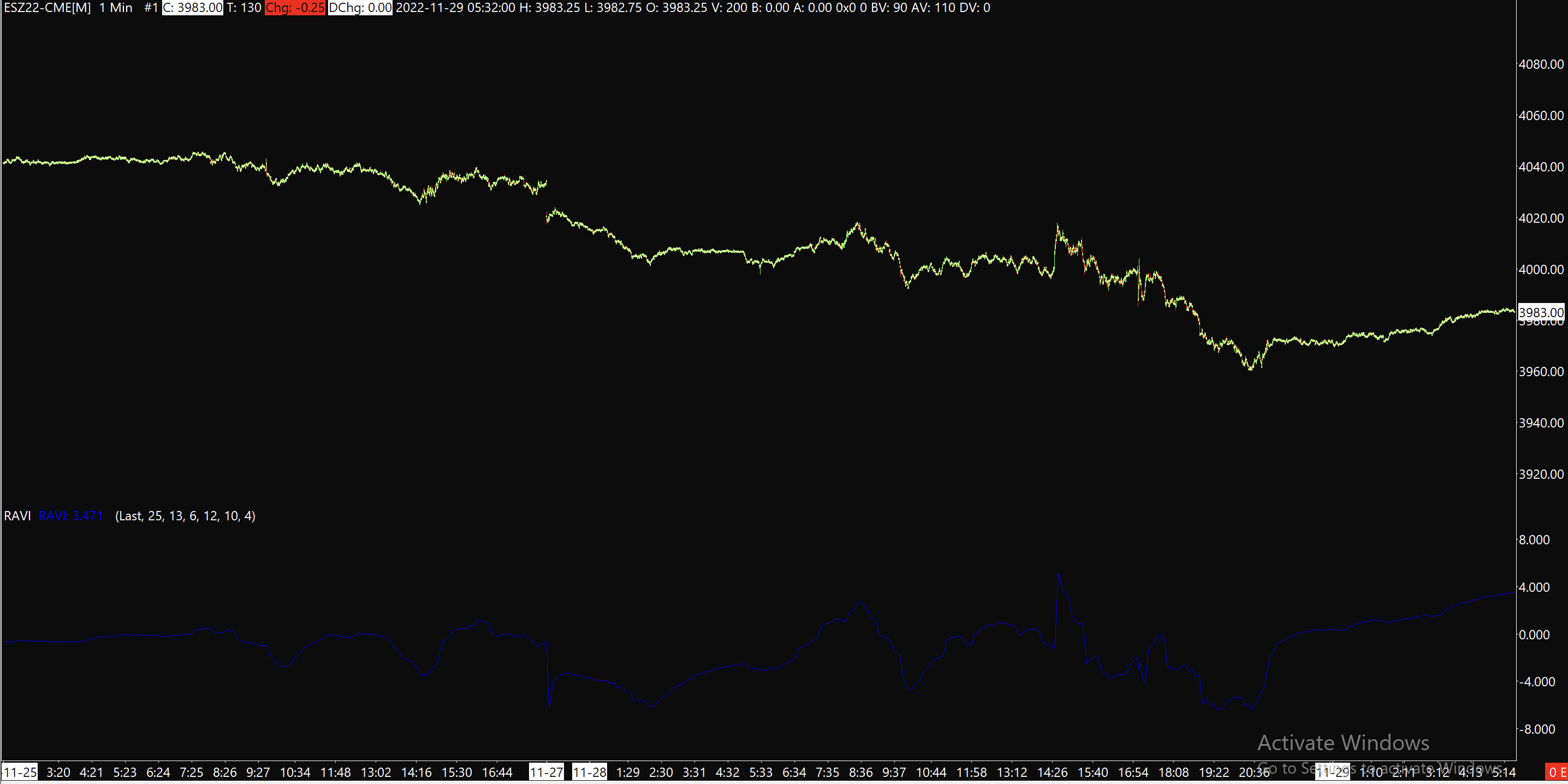
Task: Click the DChg: 0.00 header field
Action: tap(360, 8)
